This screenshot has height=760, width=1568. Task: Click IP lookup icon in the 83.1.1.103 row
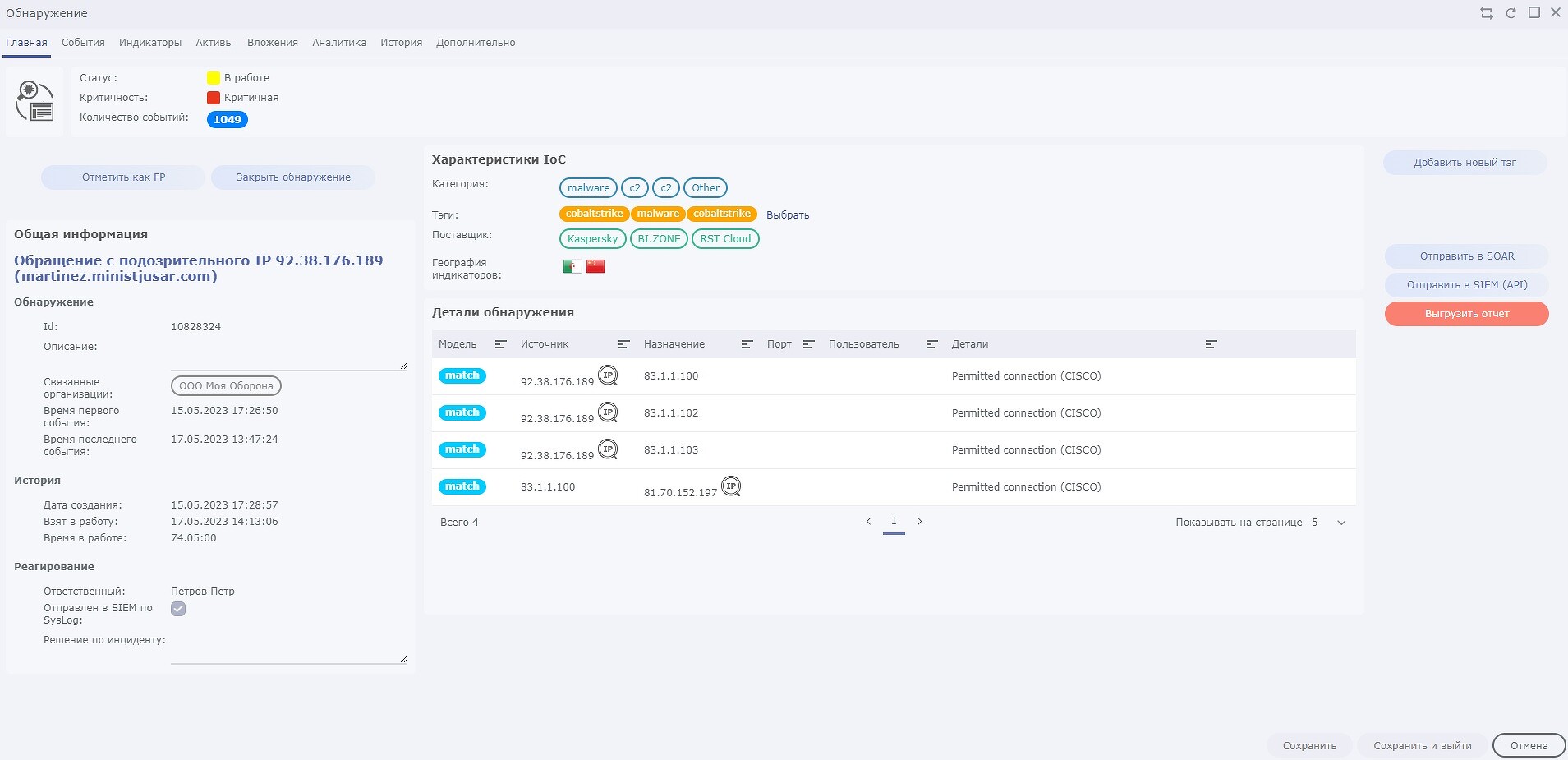coord(608,449)
